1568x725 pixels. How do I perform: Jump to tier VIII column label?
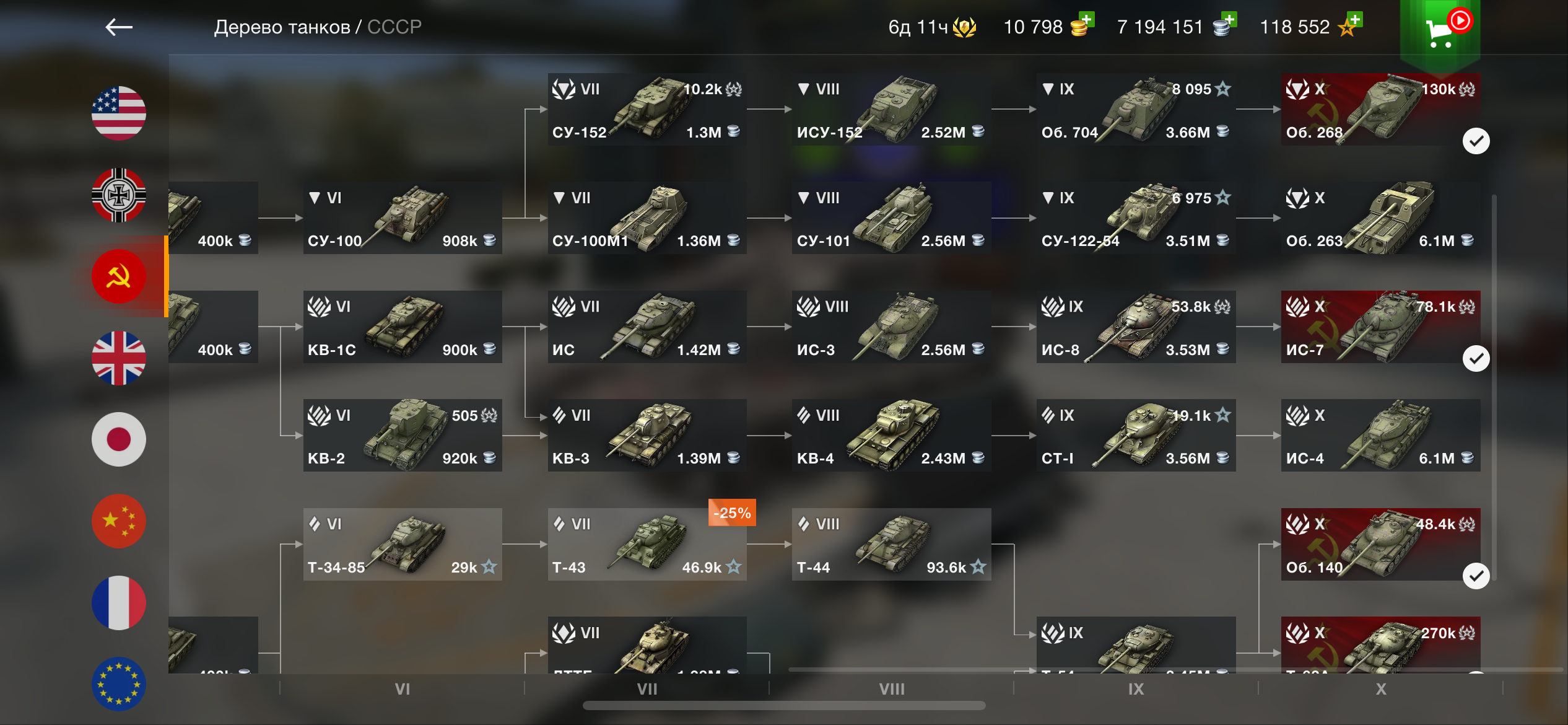(892, 689)
